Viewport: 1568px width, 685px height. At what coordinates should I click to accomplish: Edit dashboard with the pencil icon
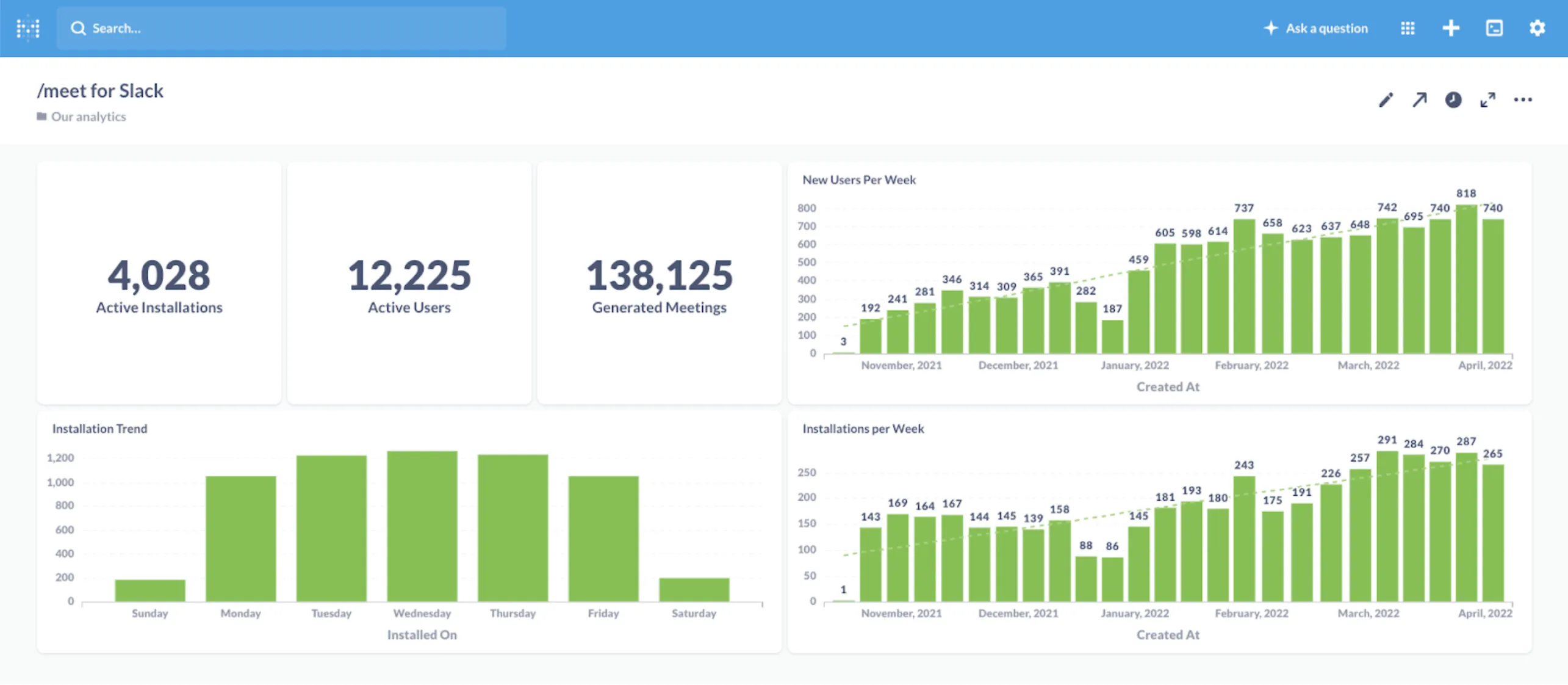coord(1386,100)
